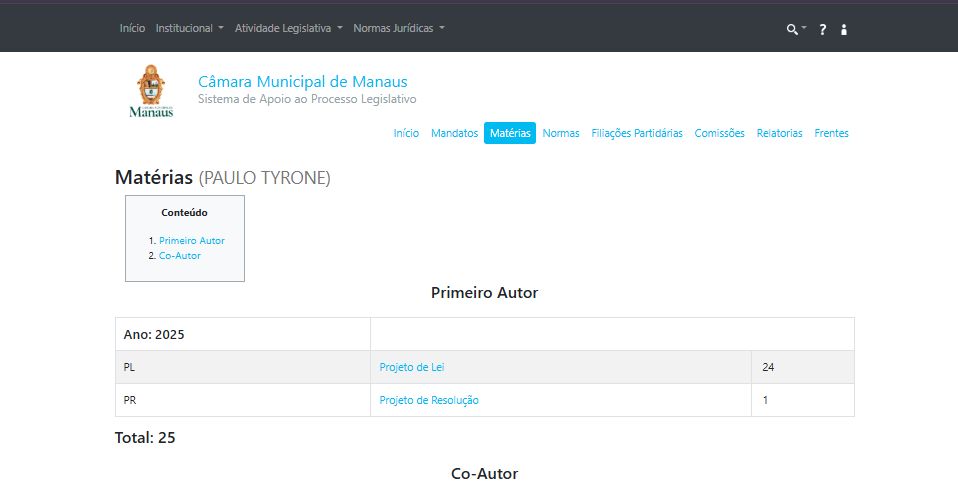Switch to the Normas tab

tap(561, 133)
